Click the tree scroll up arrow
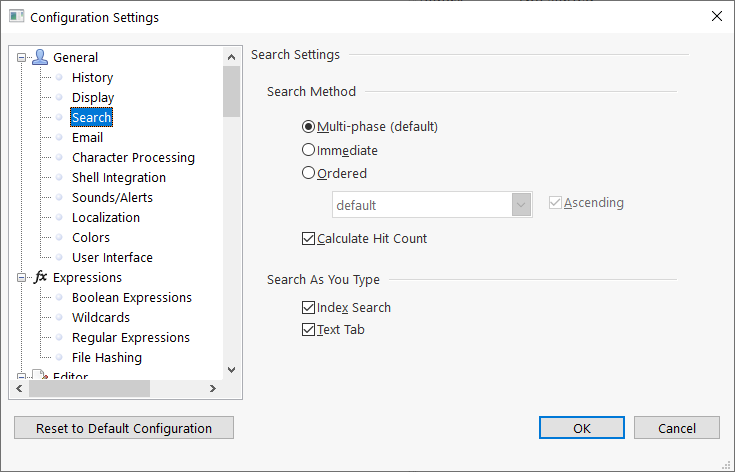 (231, 57)
